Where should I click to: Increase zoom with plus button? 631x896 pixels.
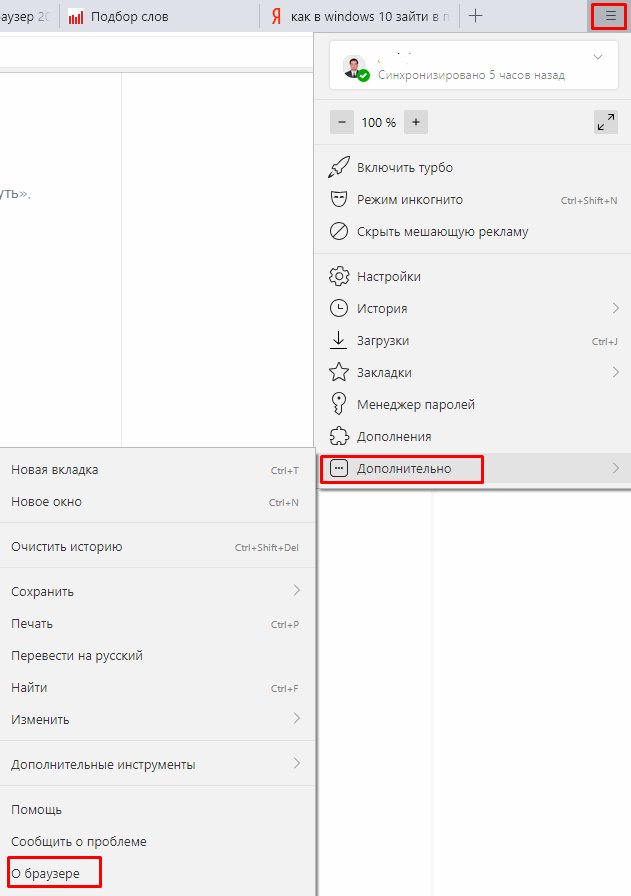[416, 122]
